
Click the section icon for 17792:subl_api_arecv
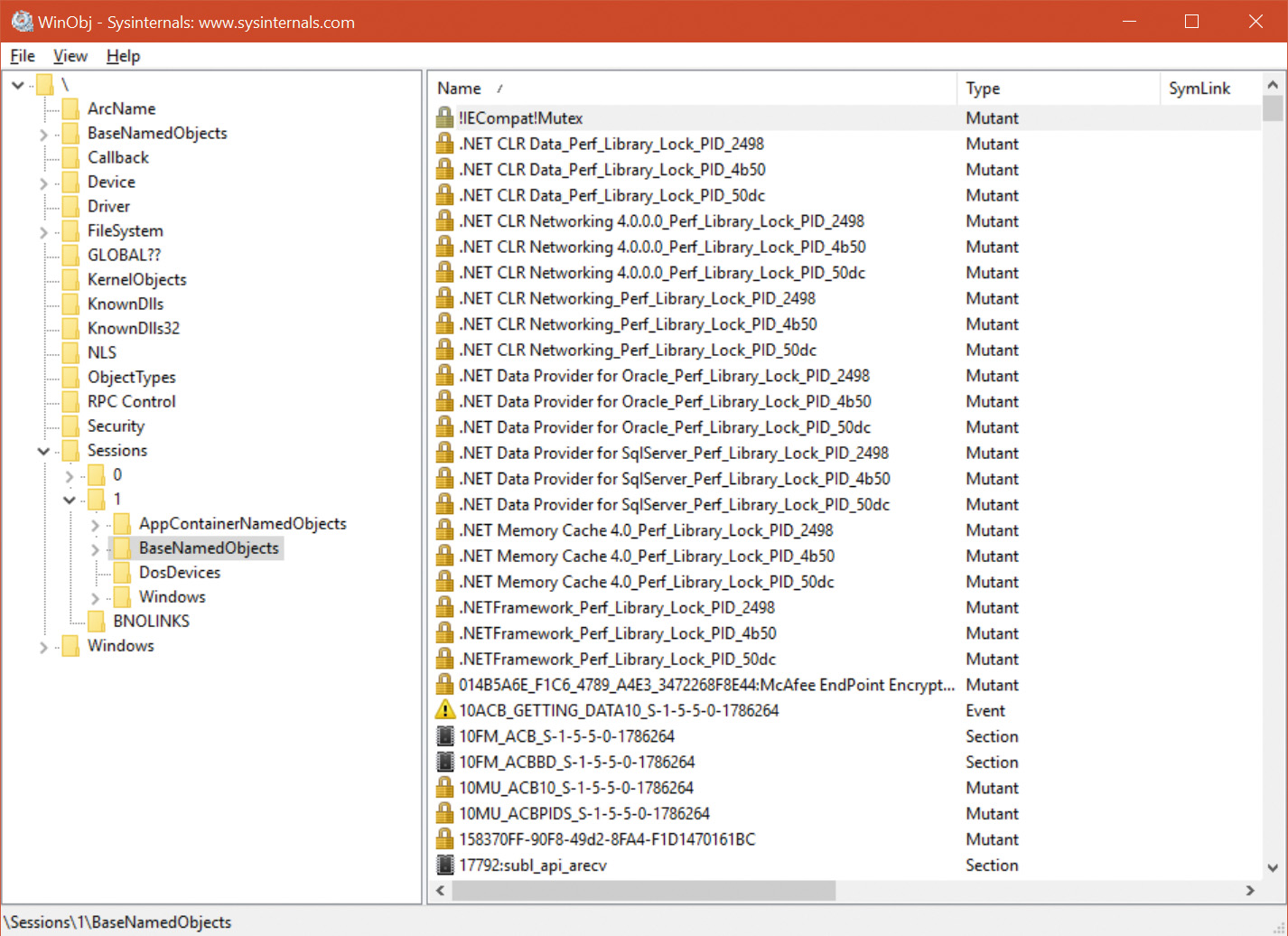point(444,866)
